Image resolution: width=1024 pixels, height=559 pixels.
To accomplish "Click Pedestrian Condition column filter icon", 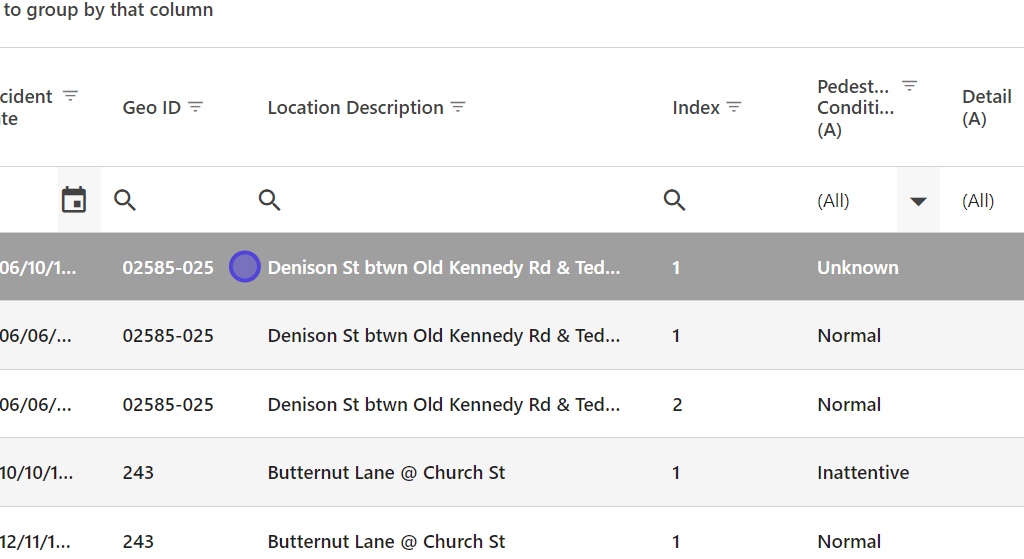I will point(909,86).
